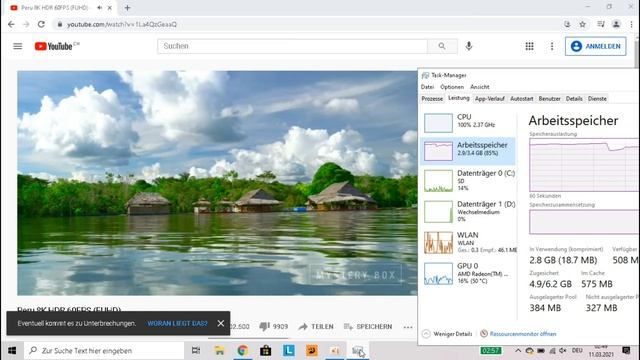The height and width of the screenshot is (360, 640).
Task: Go back in the Chrome browser
Action: [11, 24]
